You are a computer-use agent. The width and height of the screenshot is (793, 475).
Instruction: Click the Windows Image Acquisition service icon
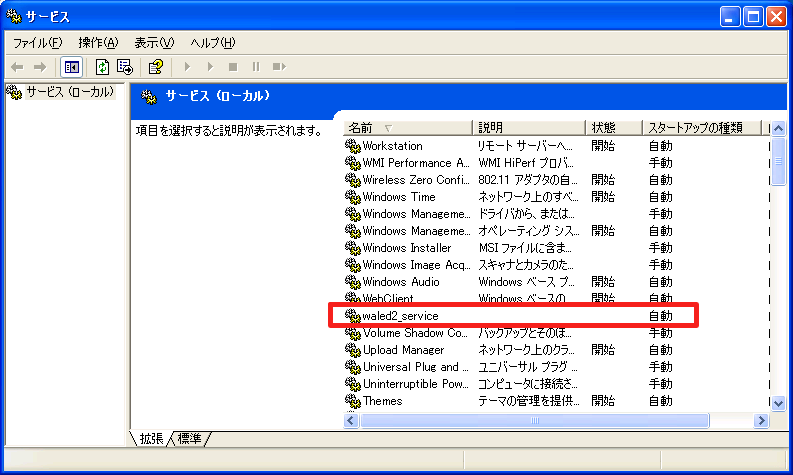pyautogui.click(x=353, y=265)
